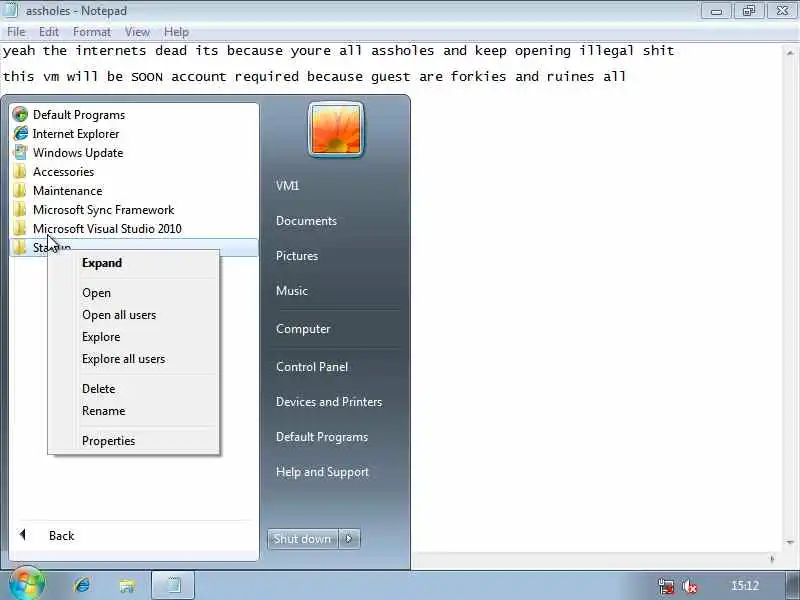800x600 pixels.
Task: Open Control Panel from the Start menu
Action: [312, 367]
